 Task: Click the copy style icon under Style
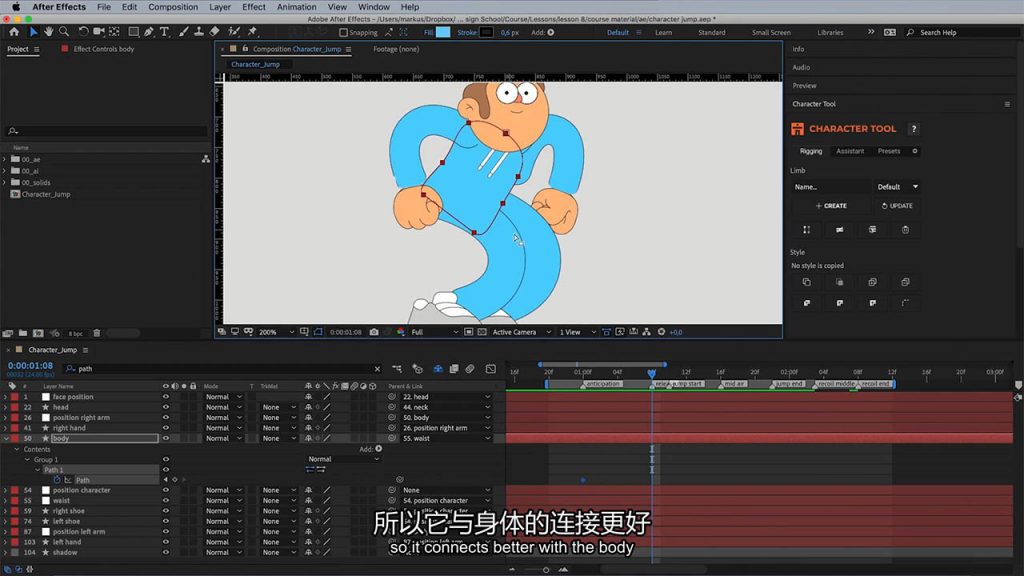807,282
